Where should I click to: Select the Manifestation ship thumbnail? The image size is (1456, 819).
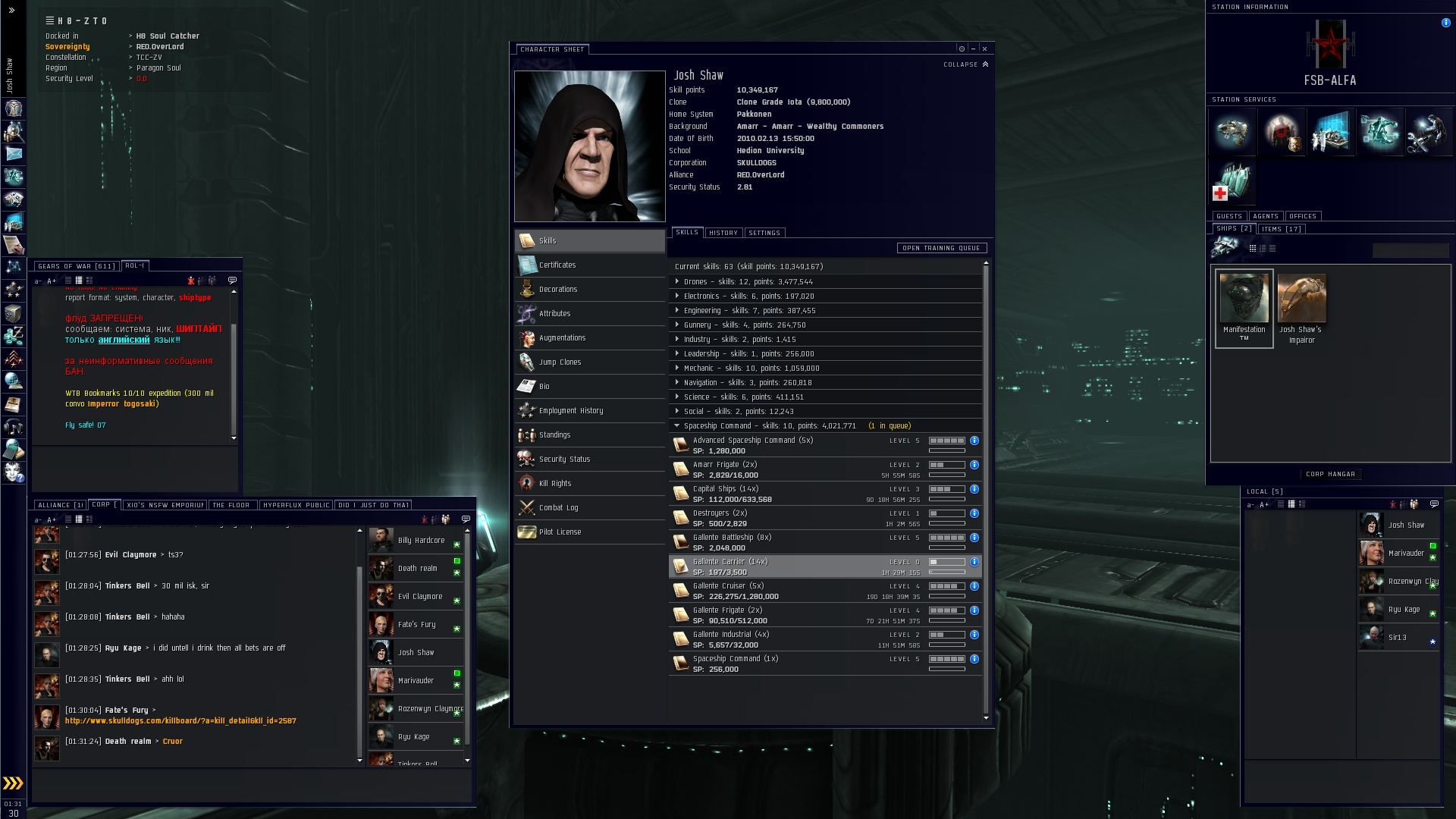[x=1244, y=300]
